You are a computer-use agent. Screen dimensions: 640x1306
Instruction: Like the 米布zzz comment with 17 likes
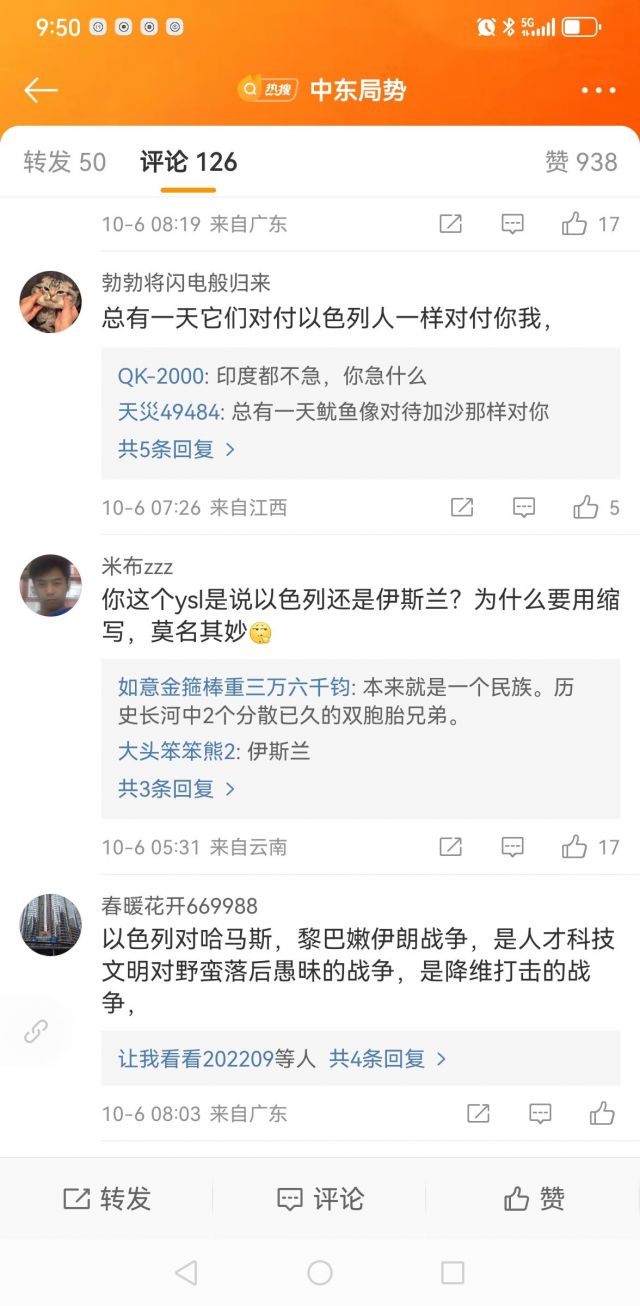[x=575, y=847]
